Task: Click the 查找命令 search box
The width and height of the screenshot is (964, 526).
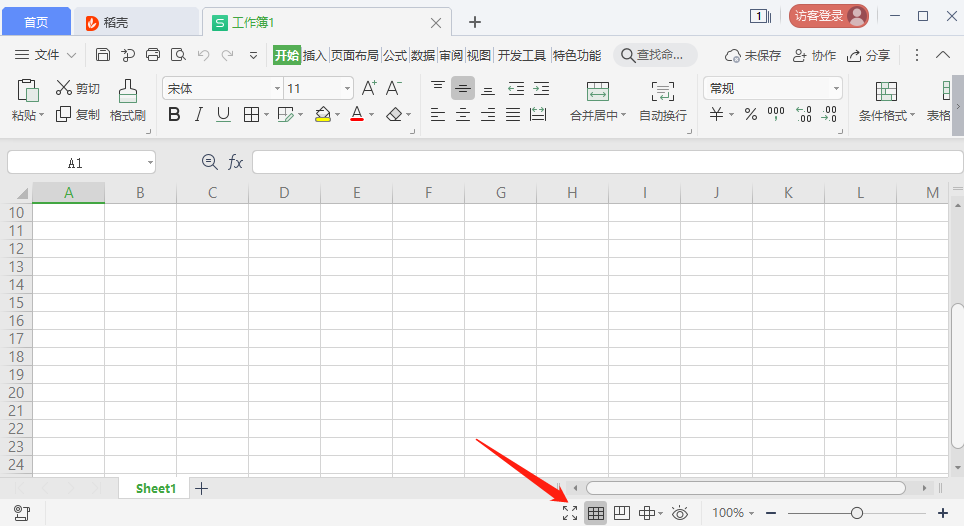Action: click(x=655, y=55)
